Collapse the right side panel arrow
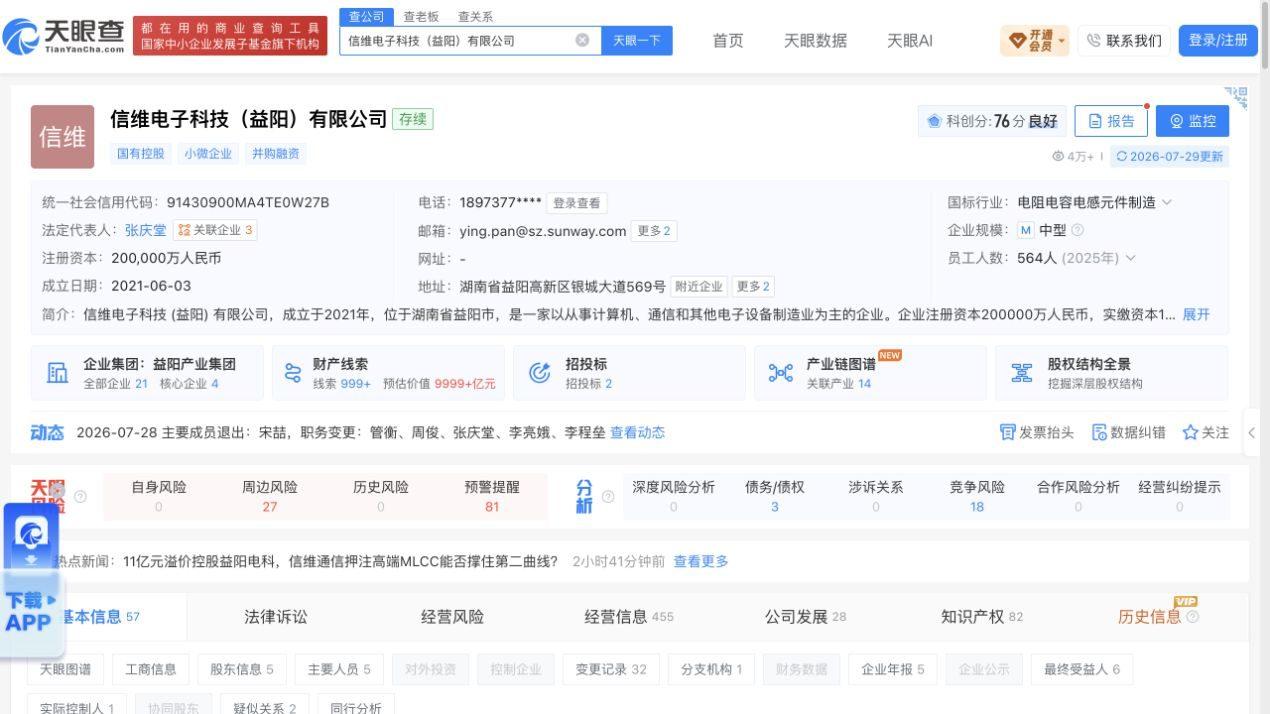Screen dimensions: 1270x714 [x=1252, y=433]
